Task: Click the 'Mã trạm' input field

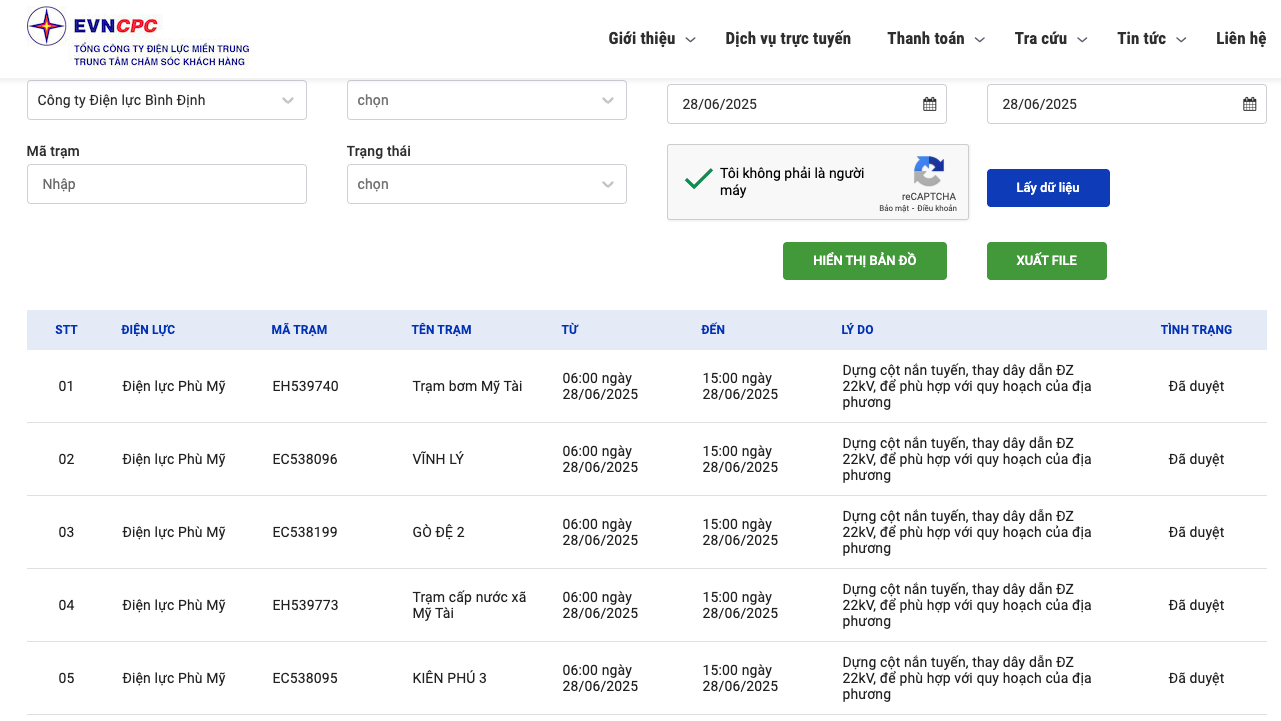Action: [x=166, y=184]
